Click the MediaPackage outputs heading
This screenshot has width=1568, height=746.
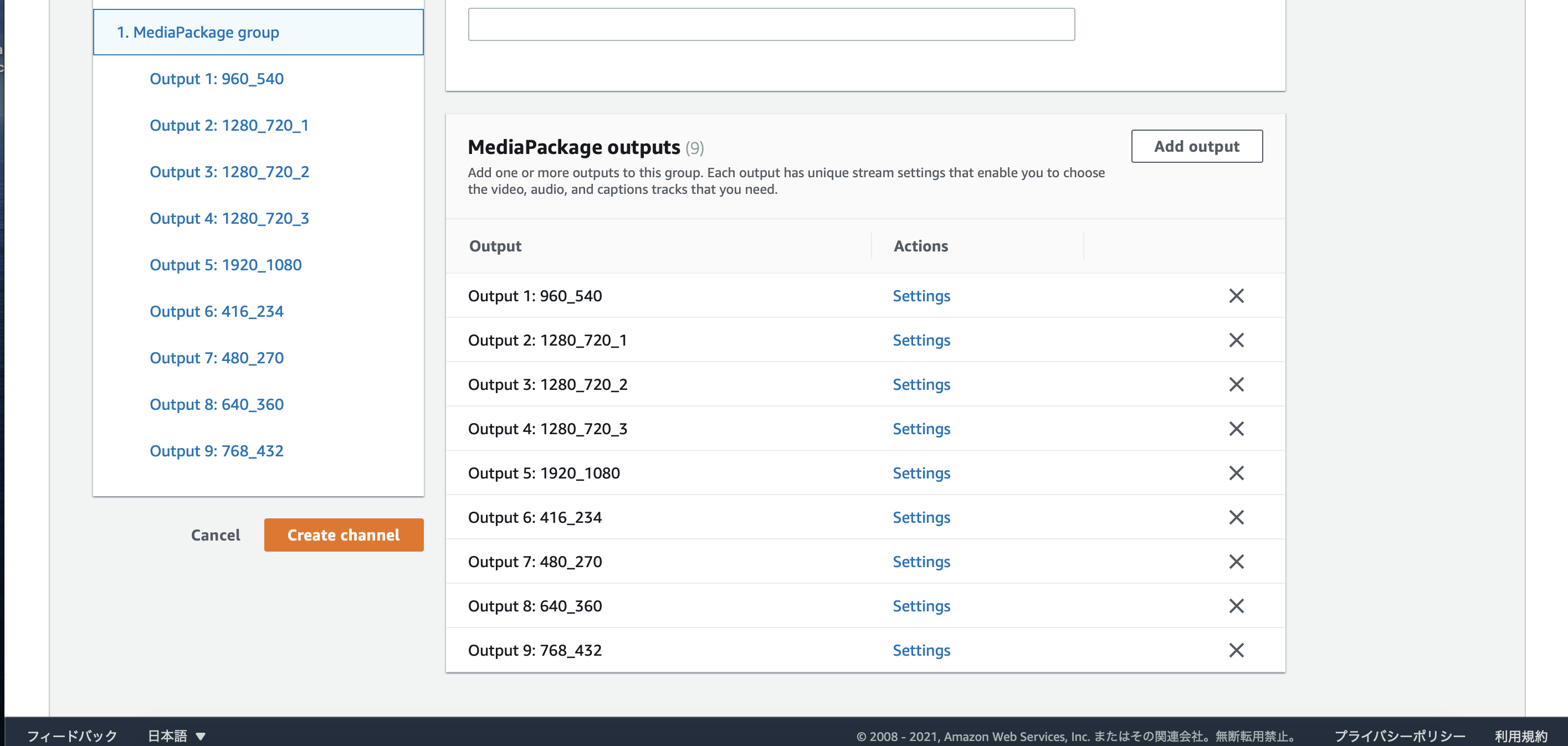(x=573, y=147)
